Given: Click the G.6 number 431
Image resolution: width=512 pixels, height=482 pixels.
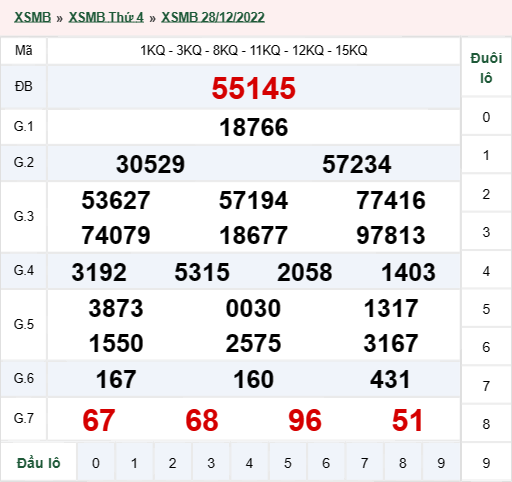Looking at the screenshot, I should point(390,379).
